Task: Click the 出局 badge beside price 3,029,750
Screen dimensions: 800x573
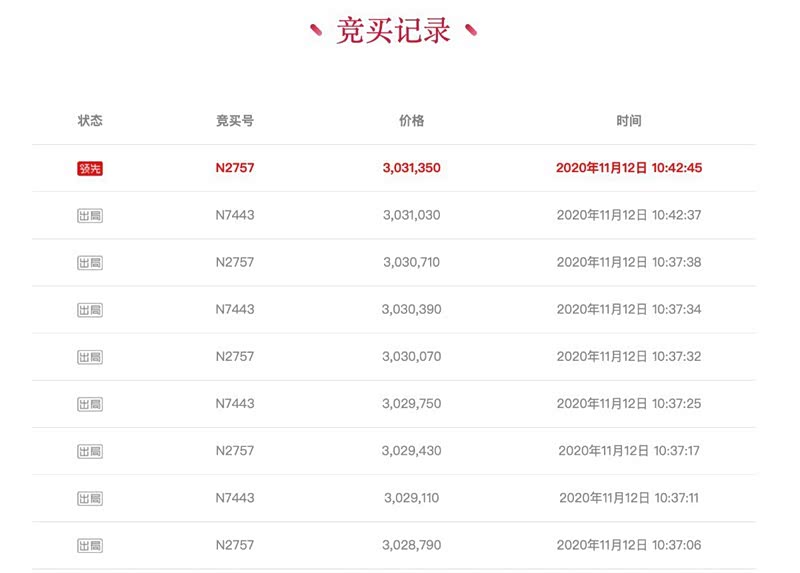Action: click(90, 404)
